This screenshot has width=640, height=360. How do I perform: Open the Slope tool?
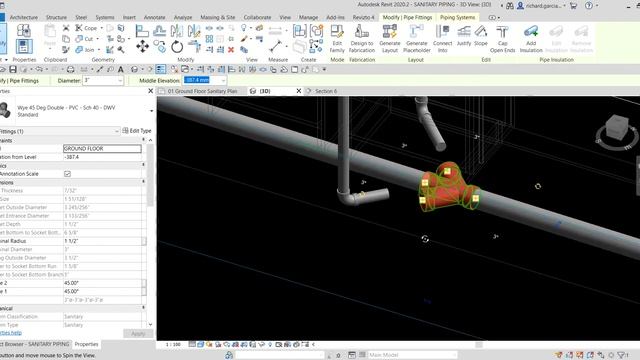coord(481,36)
